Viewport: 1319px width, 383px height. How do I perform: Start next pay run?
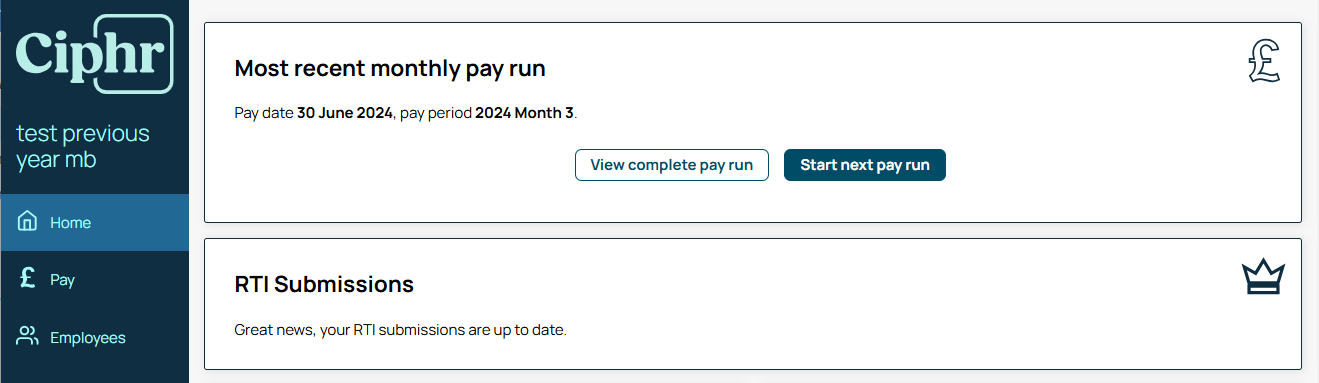point(865,165)
